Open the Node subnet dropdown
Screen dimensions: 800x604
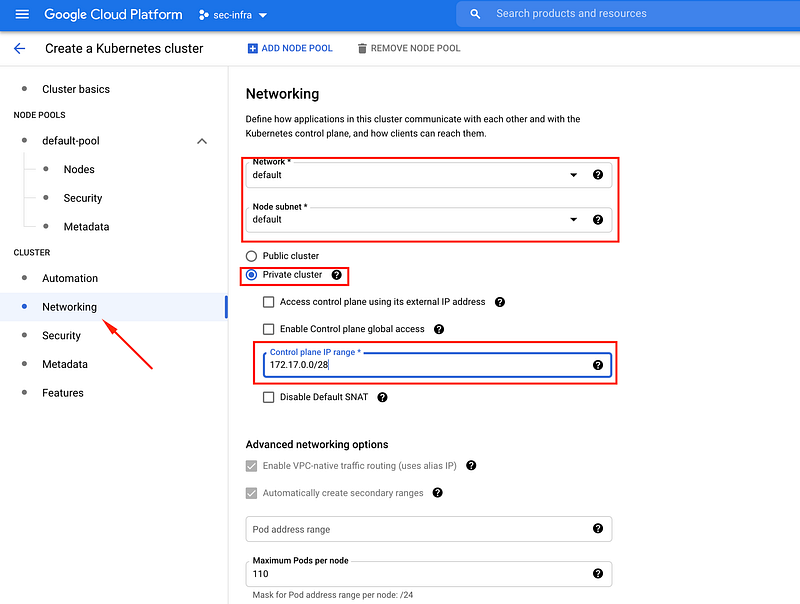tap(573, 220)
